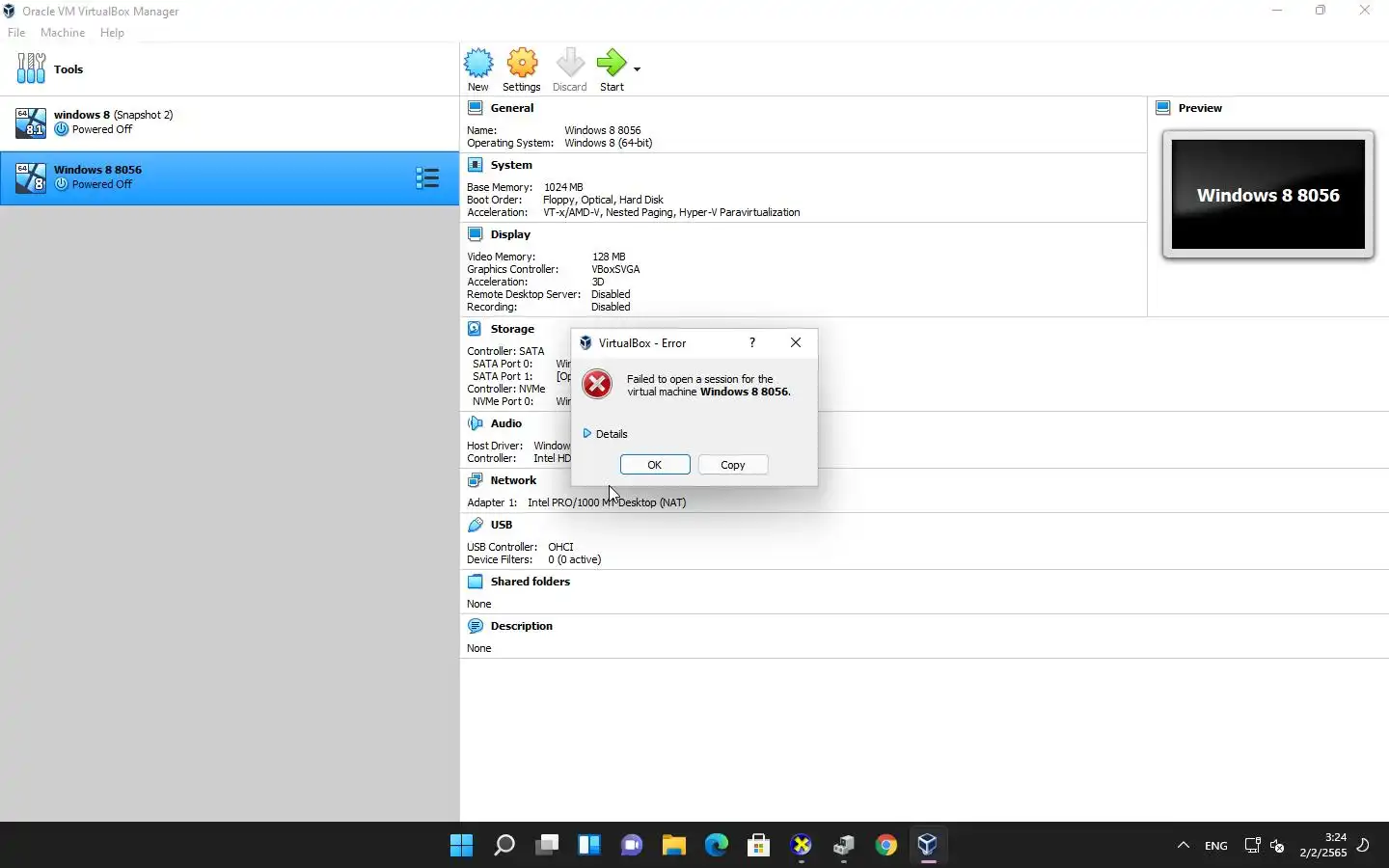Open the System section heading link

click(x=511, y=165)
